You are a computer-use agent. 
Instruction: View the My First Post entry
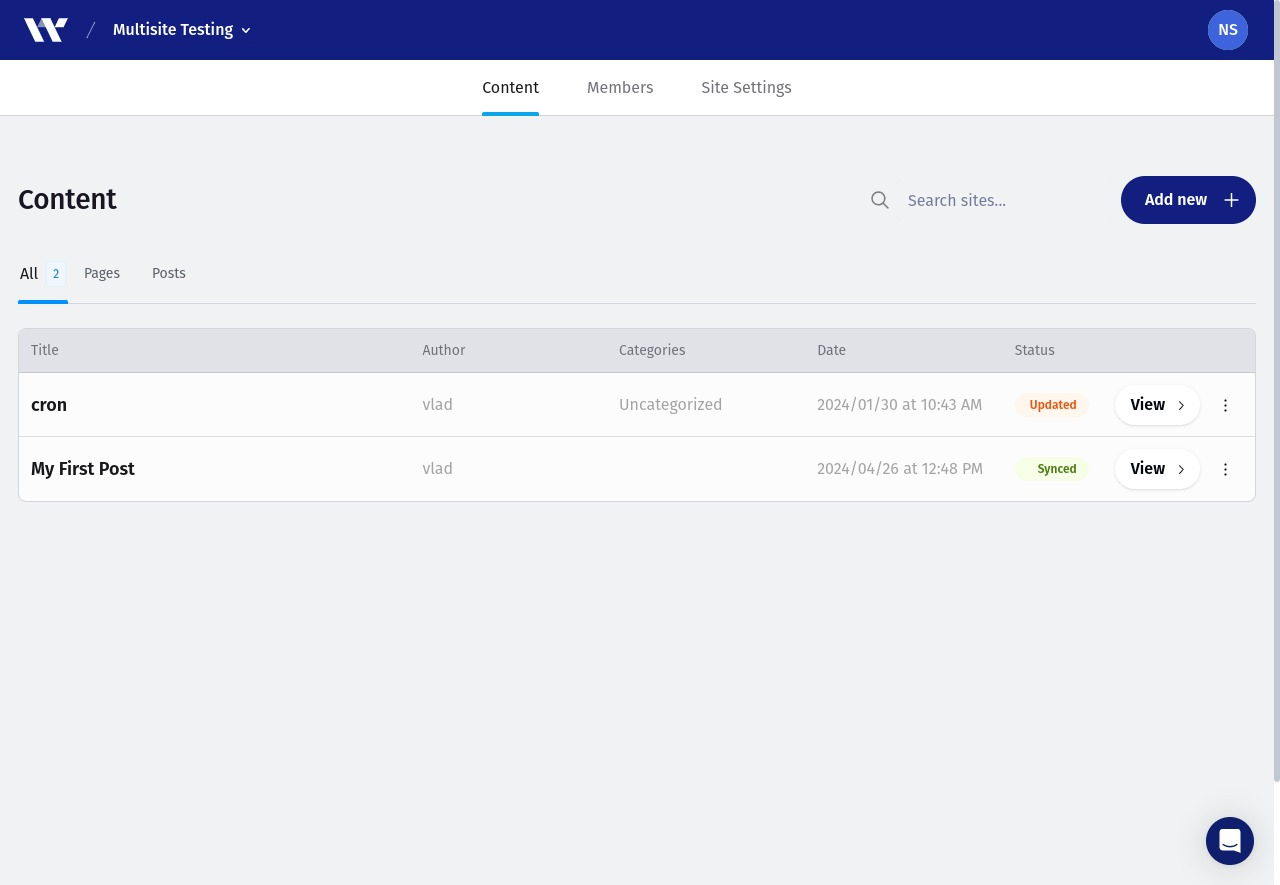[x=1157, y=469]
